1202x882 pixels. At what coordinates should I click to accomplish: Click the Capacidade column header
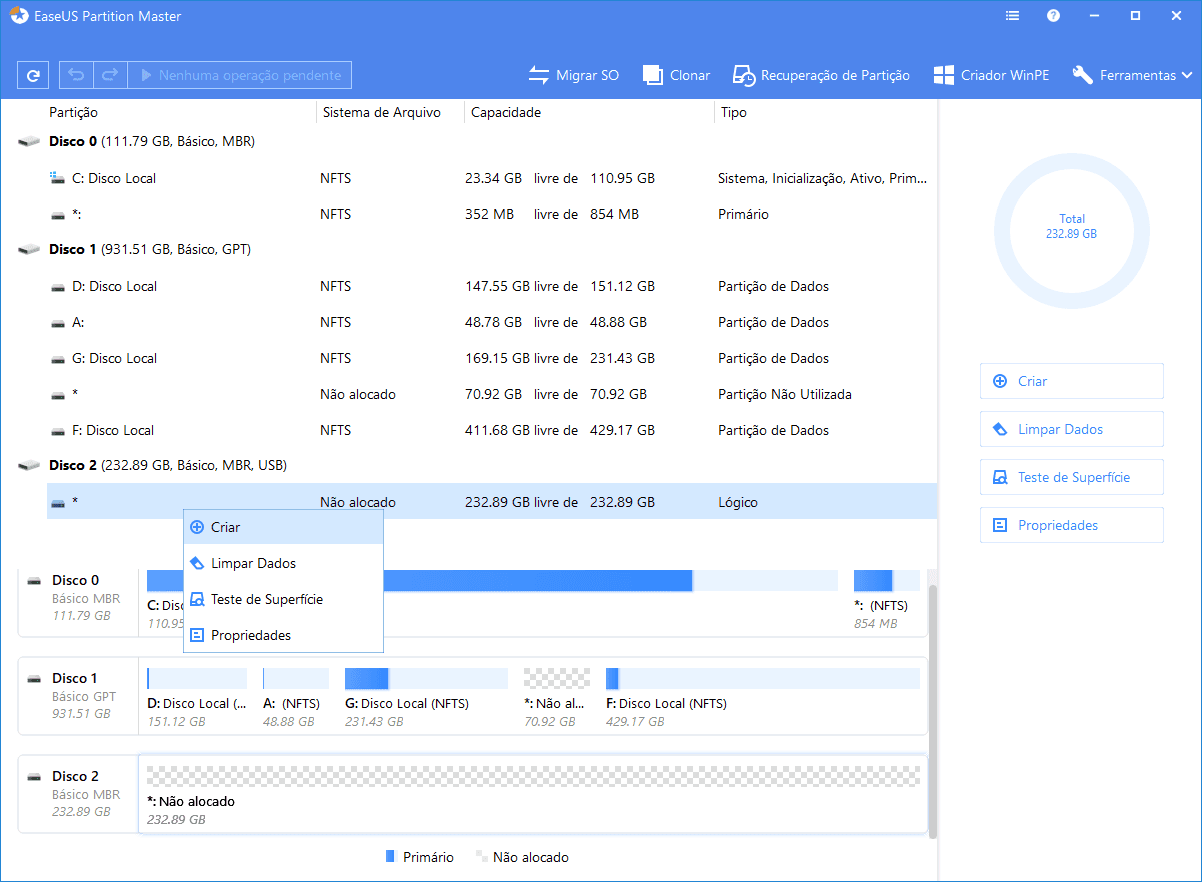coord(506,113)
